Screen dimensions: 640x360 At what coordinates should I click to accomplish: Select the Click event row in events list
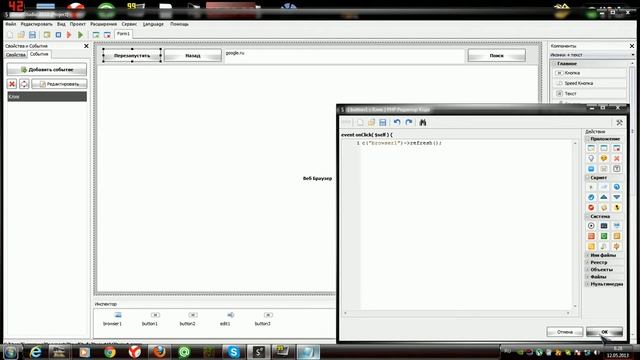[47, 97]
